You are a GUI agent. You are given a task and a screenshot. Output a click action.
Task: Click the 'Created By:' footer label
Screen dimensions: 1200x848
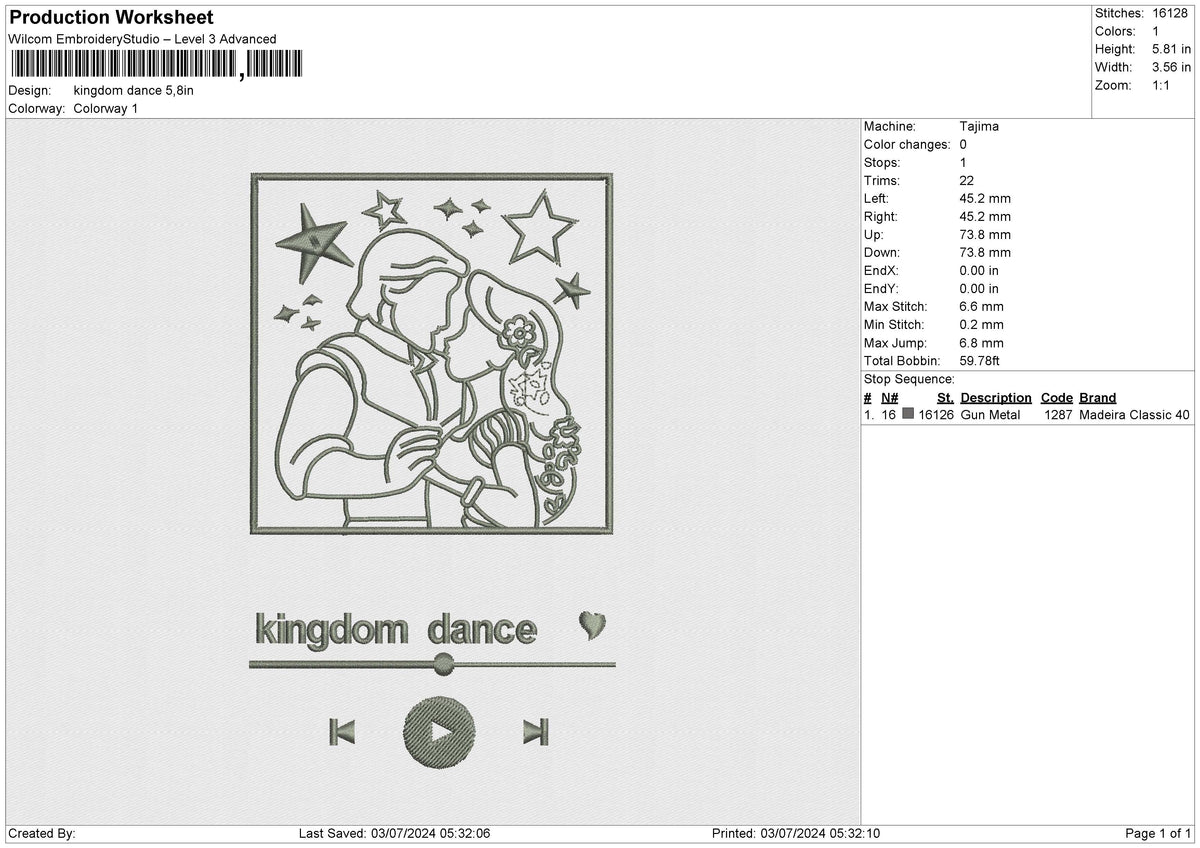coord(42,833)
